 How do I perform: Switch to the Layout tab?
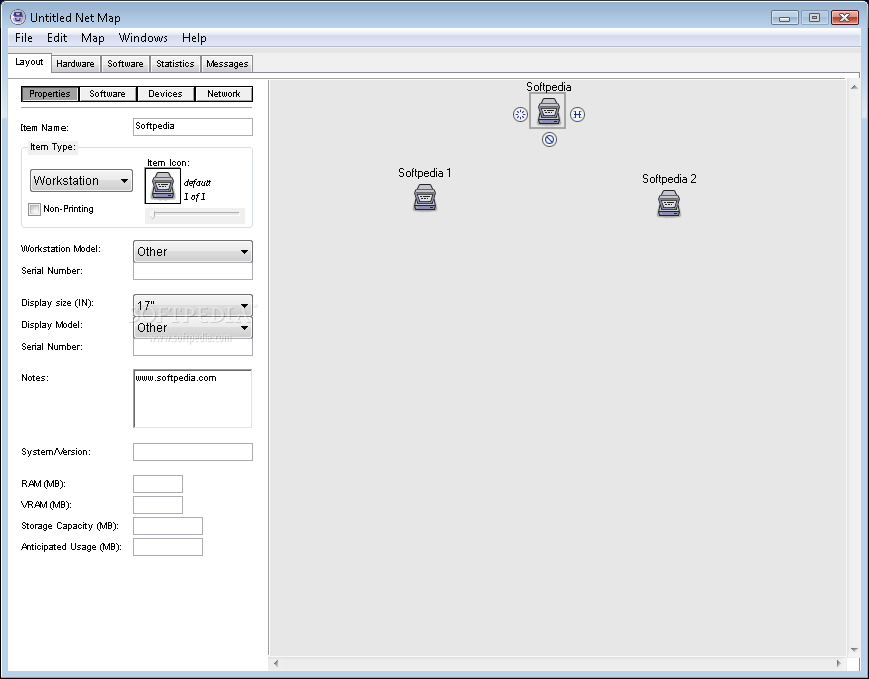point(29,62)
